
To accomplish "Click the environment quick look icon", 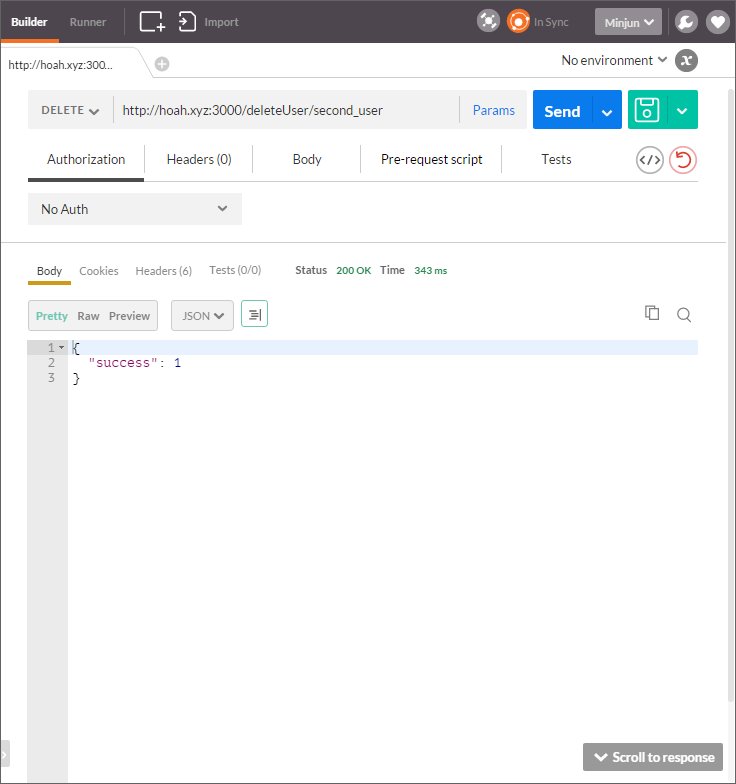I will 686,60.
